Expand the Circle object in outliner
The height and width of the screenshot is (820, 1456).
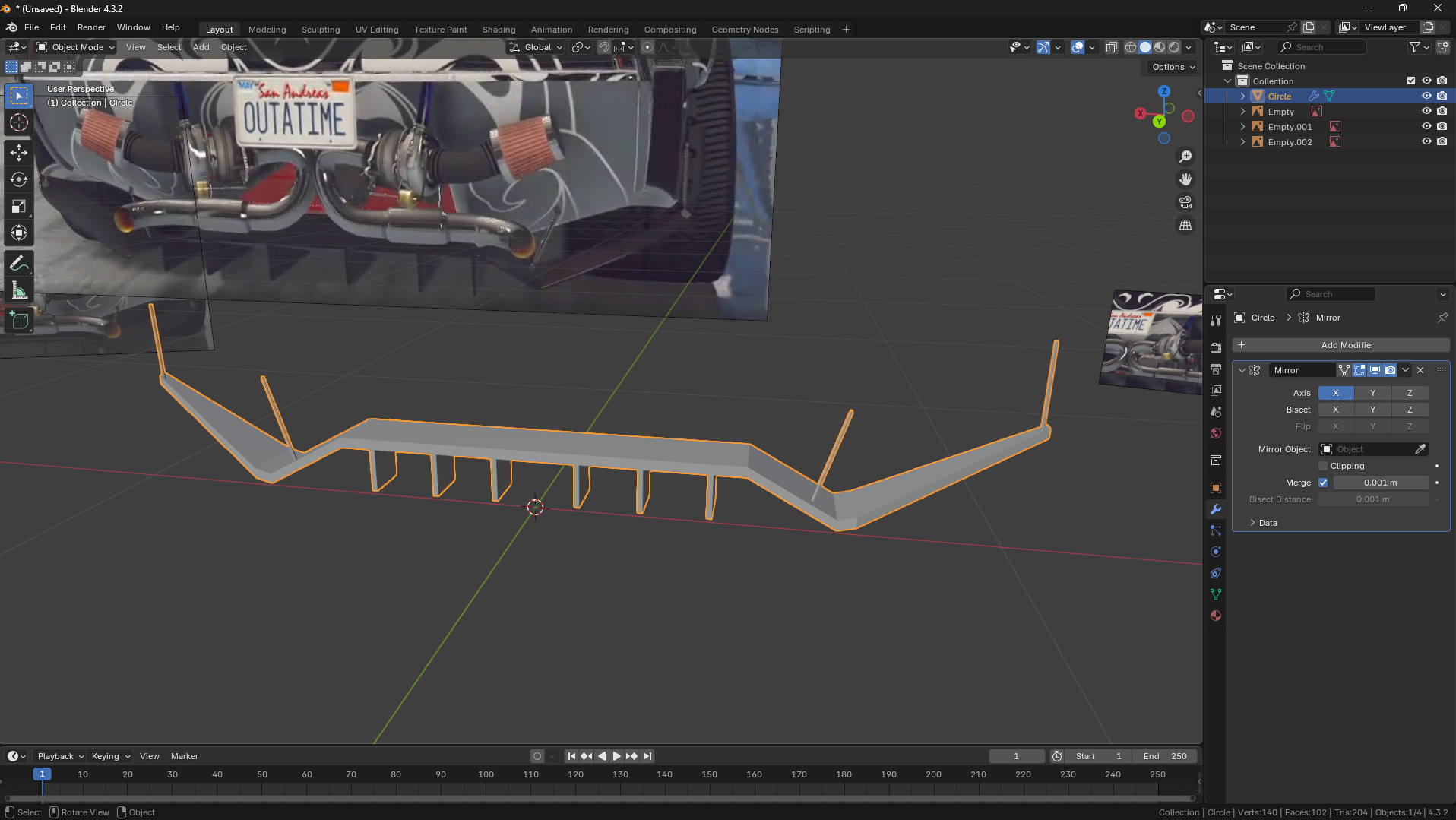1242,97
